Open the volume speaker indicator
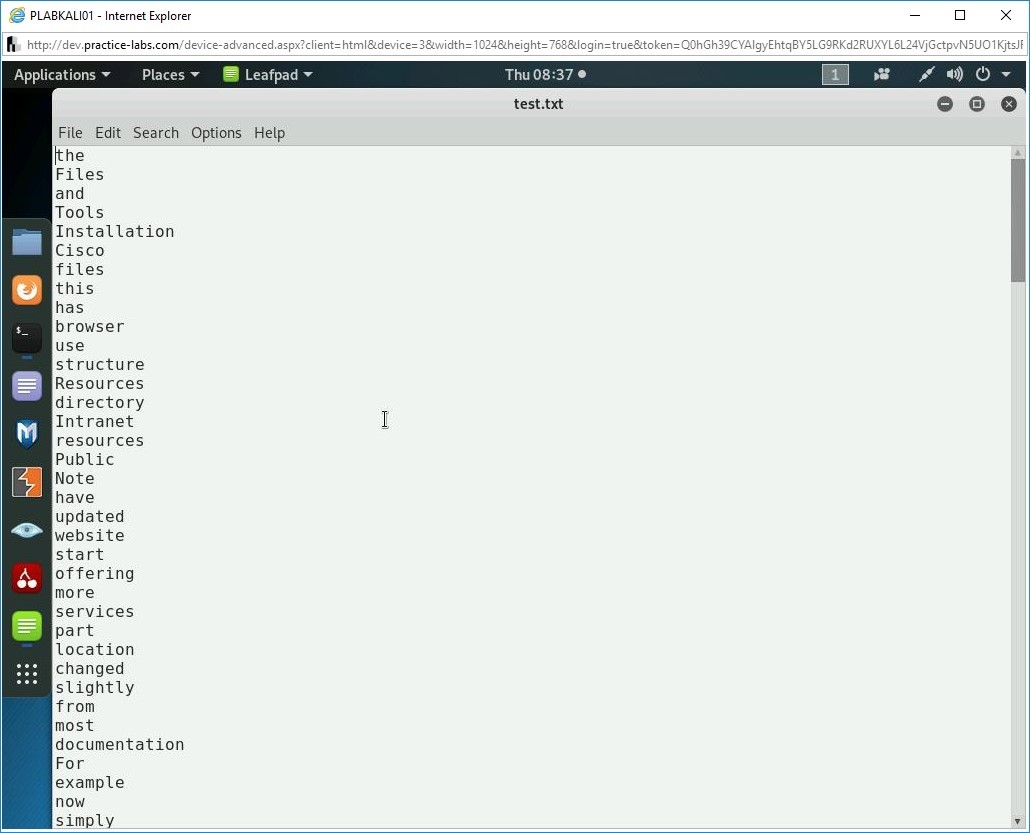Image resolution: width=1030 pixels, height=833 pixels. (x=955, y=75)
